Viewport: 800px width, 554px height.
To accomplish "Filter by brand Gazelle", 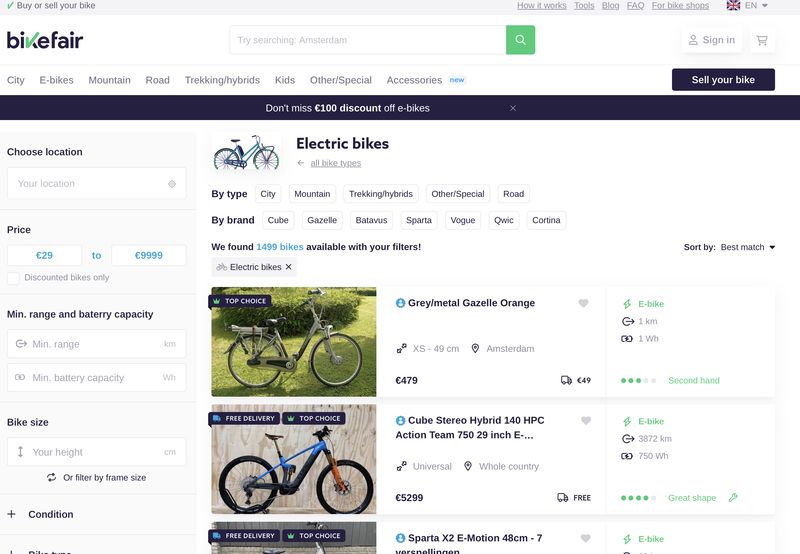I will point(322,220).
